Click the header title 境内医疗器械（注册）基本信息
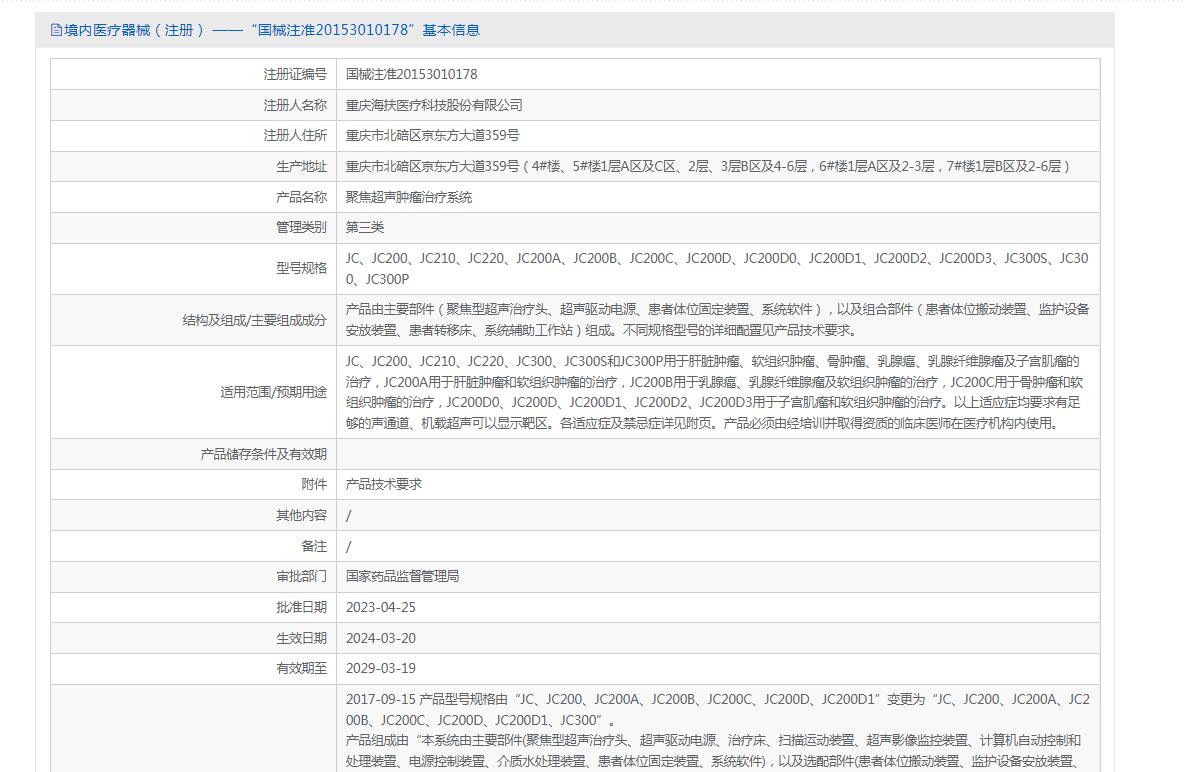The width and height of the screenshot is (1185, 772). click(x=272, y=30)
